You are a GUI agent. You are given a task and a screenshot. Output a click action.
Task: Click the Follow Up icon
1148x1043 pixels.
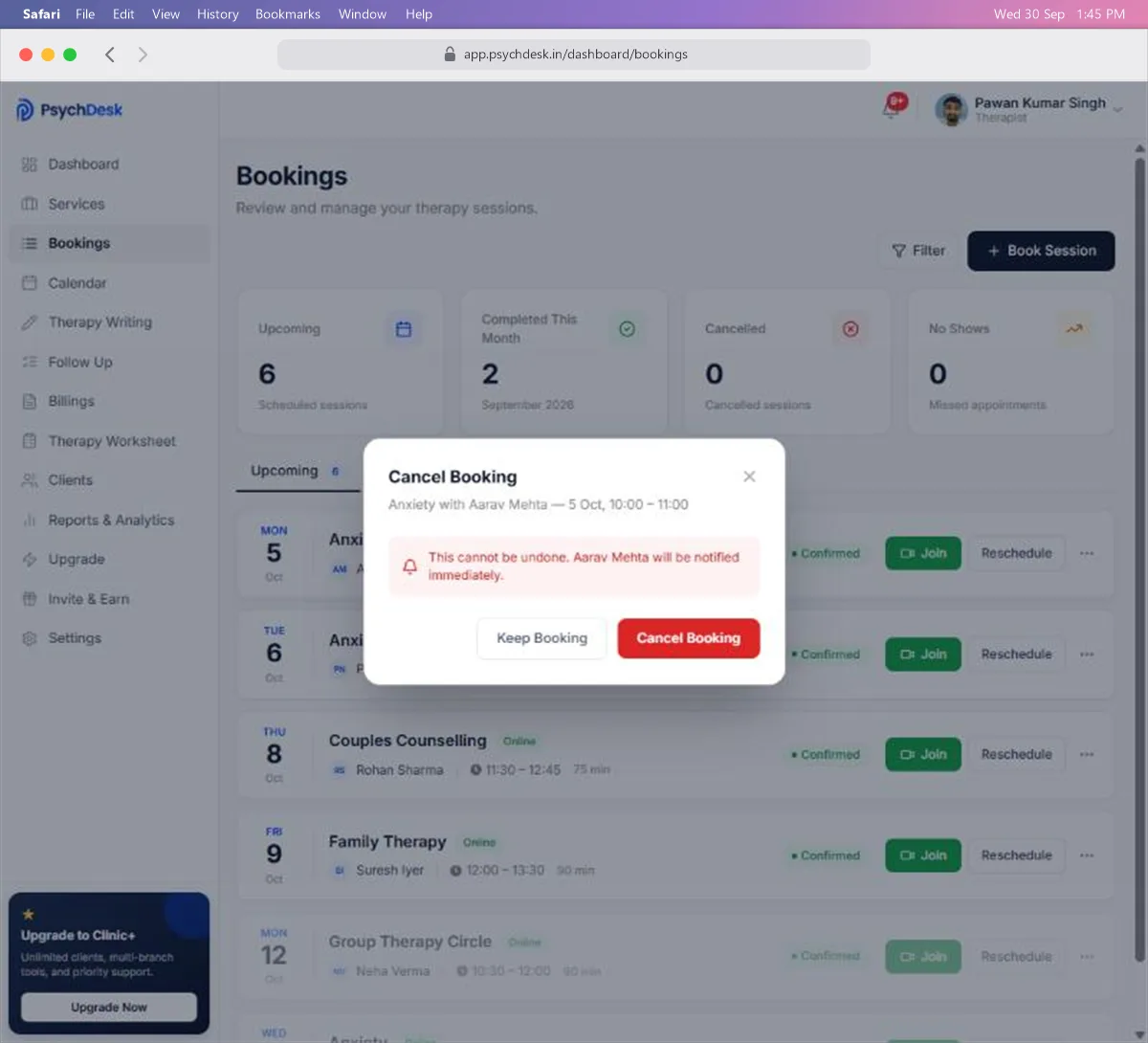30,362
